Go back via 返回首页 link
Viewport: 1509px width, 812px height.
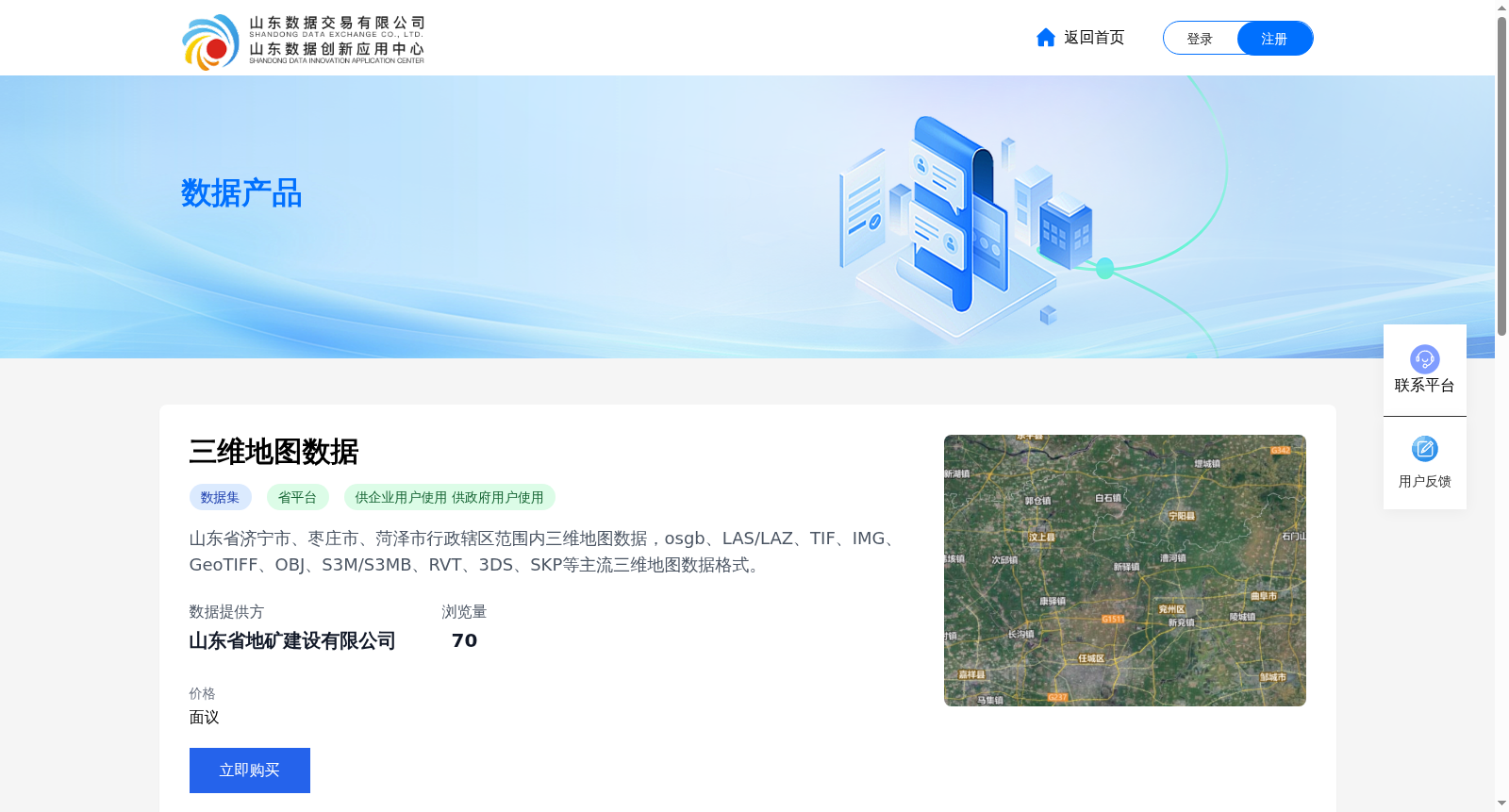pyautogui.click(x=1094, y=38)
